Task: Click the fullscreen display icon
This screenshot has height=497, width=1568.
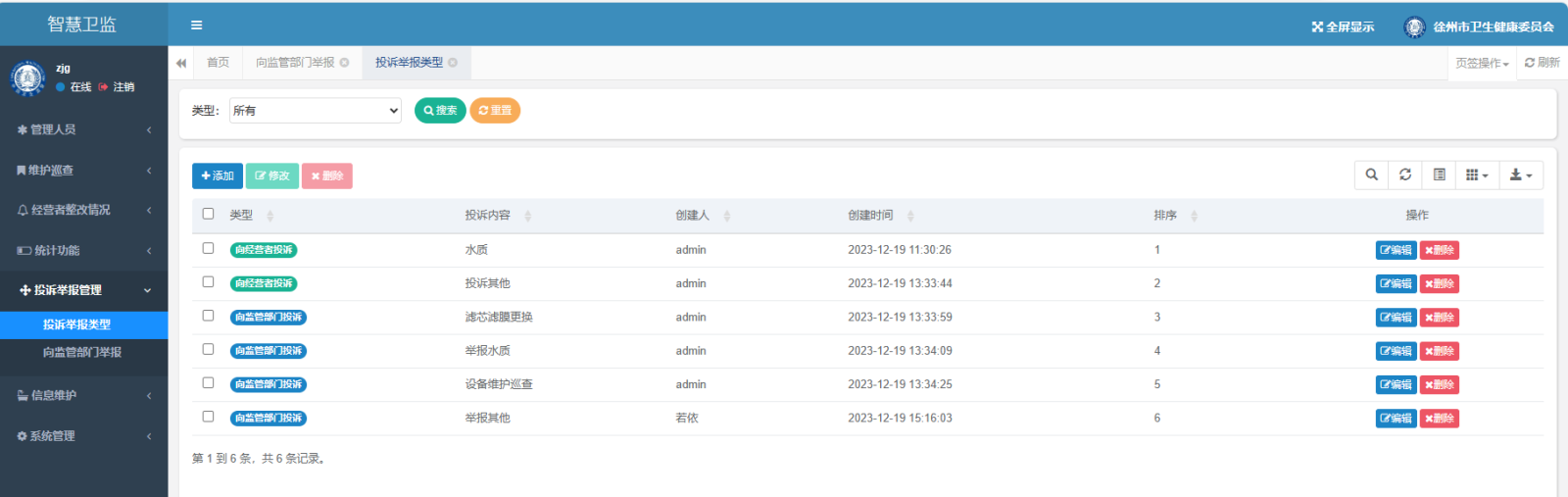Action: click(1317, 26)
